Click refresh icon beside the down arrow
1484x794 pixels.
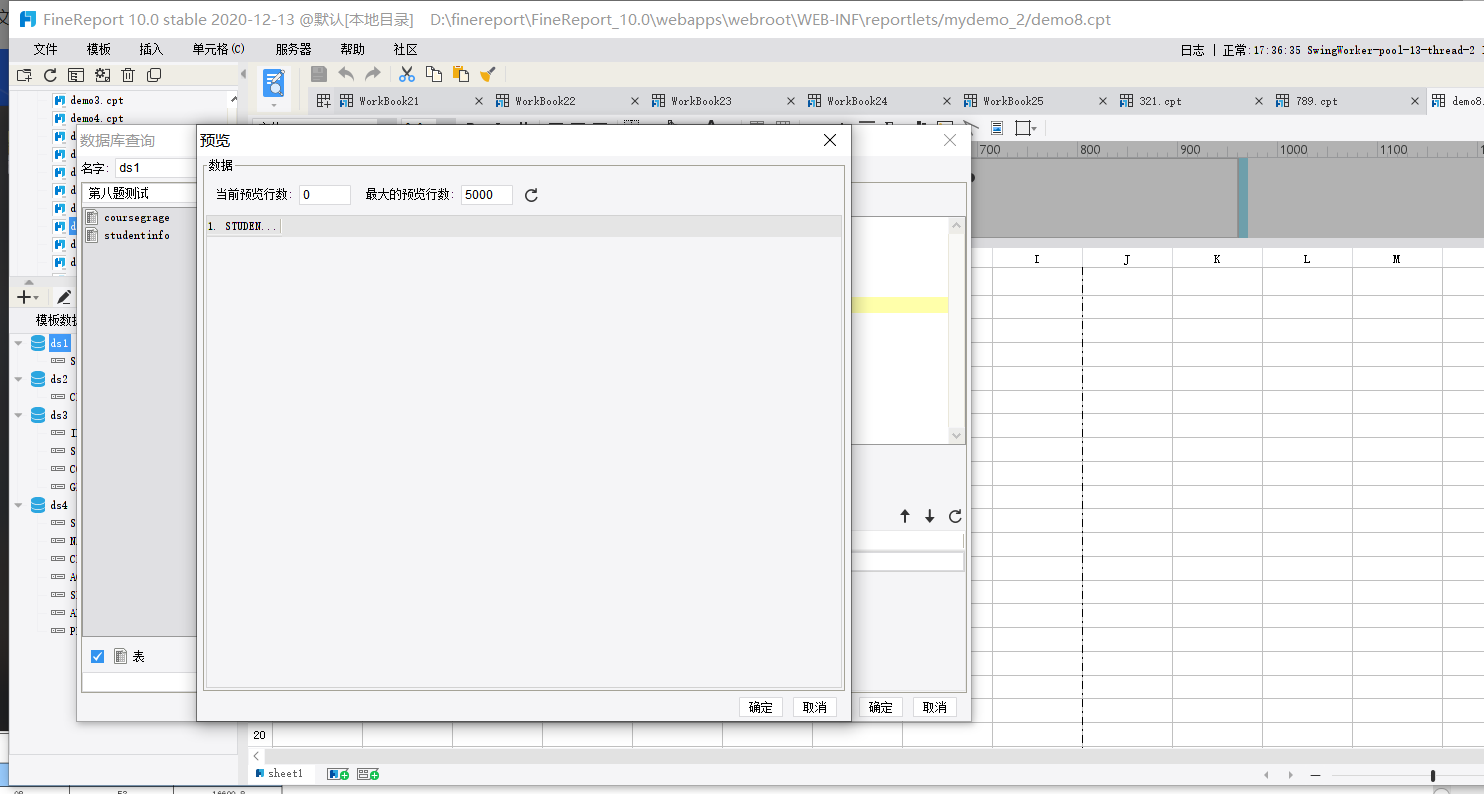(955, 516)
